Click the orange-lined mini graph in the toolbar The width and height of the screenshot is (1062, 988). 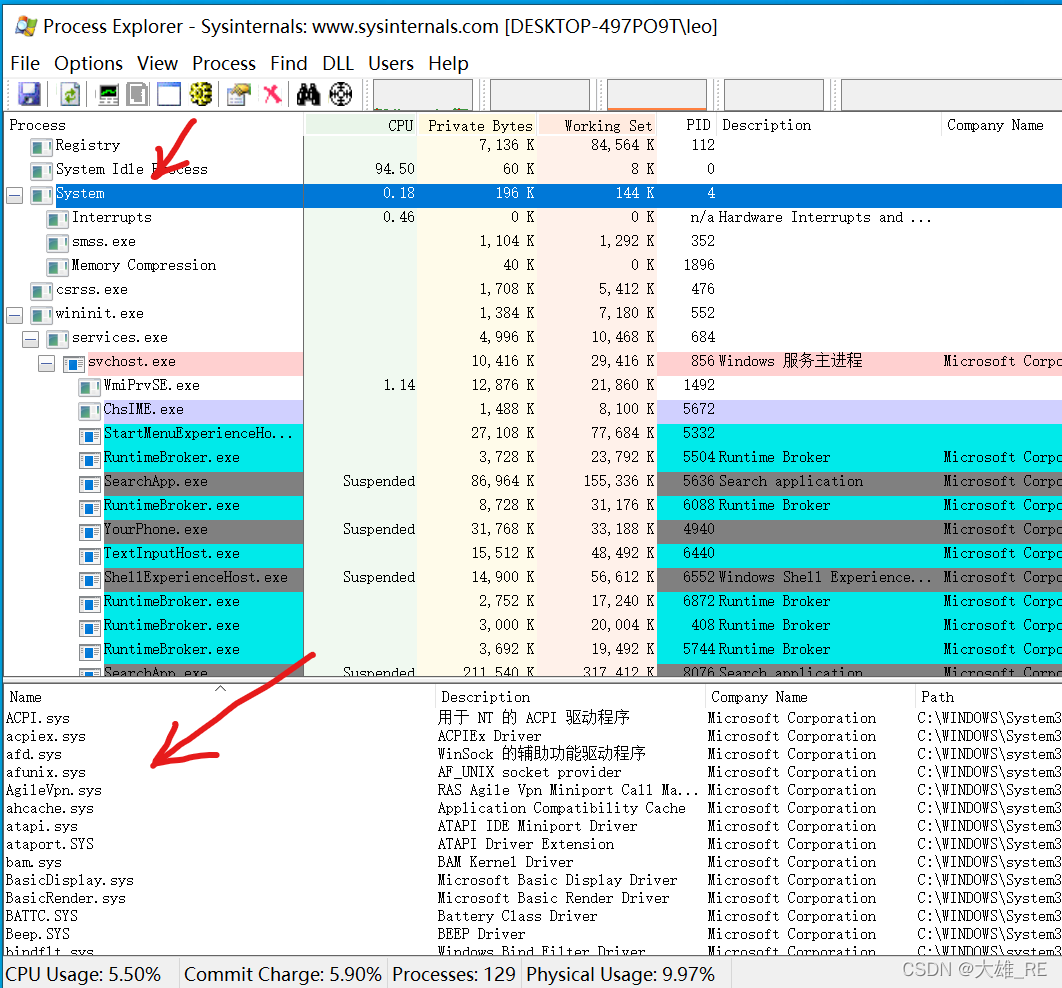[x=657, y=94]
